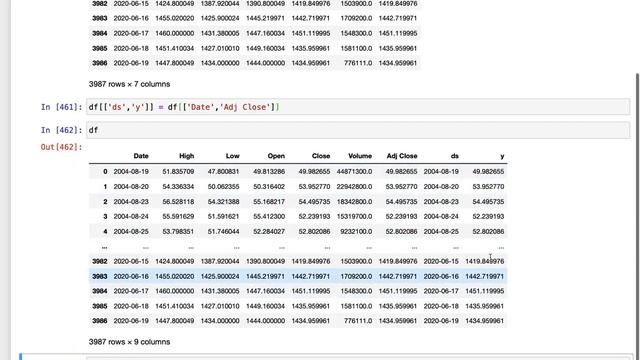Screen dimensions: 640x360
Task: Click Volume value 9232100.0
Action: (x=356, y=231)
